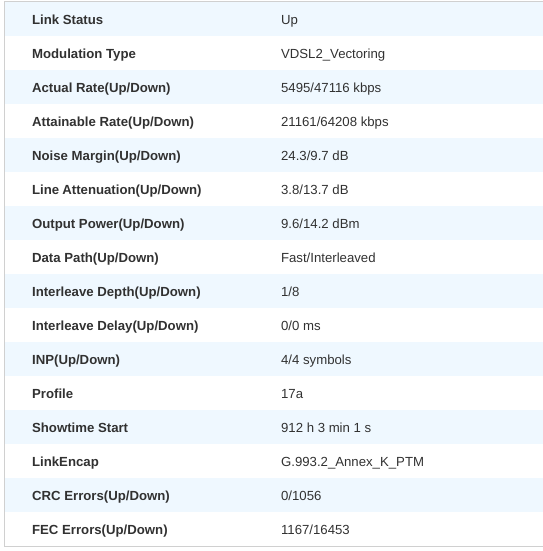Select the CRC Errors 0/1056 value
This screenshot has width=543, height=551.
pos(301,495)
